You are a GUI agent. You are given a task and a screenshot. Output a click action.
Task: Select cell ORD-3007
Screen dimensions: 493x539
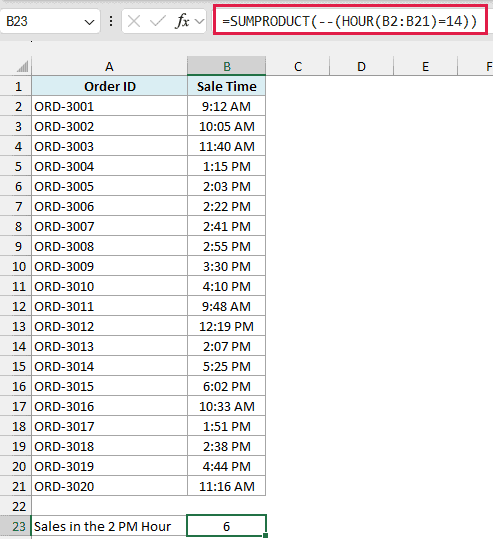click(x=109, y=226)
